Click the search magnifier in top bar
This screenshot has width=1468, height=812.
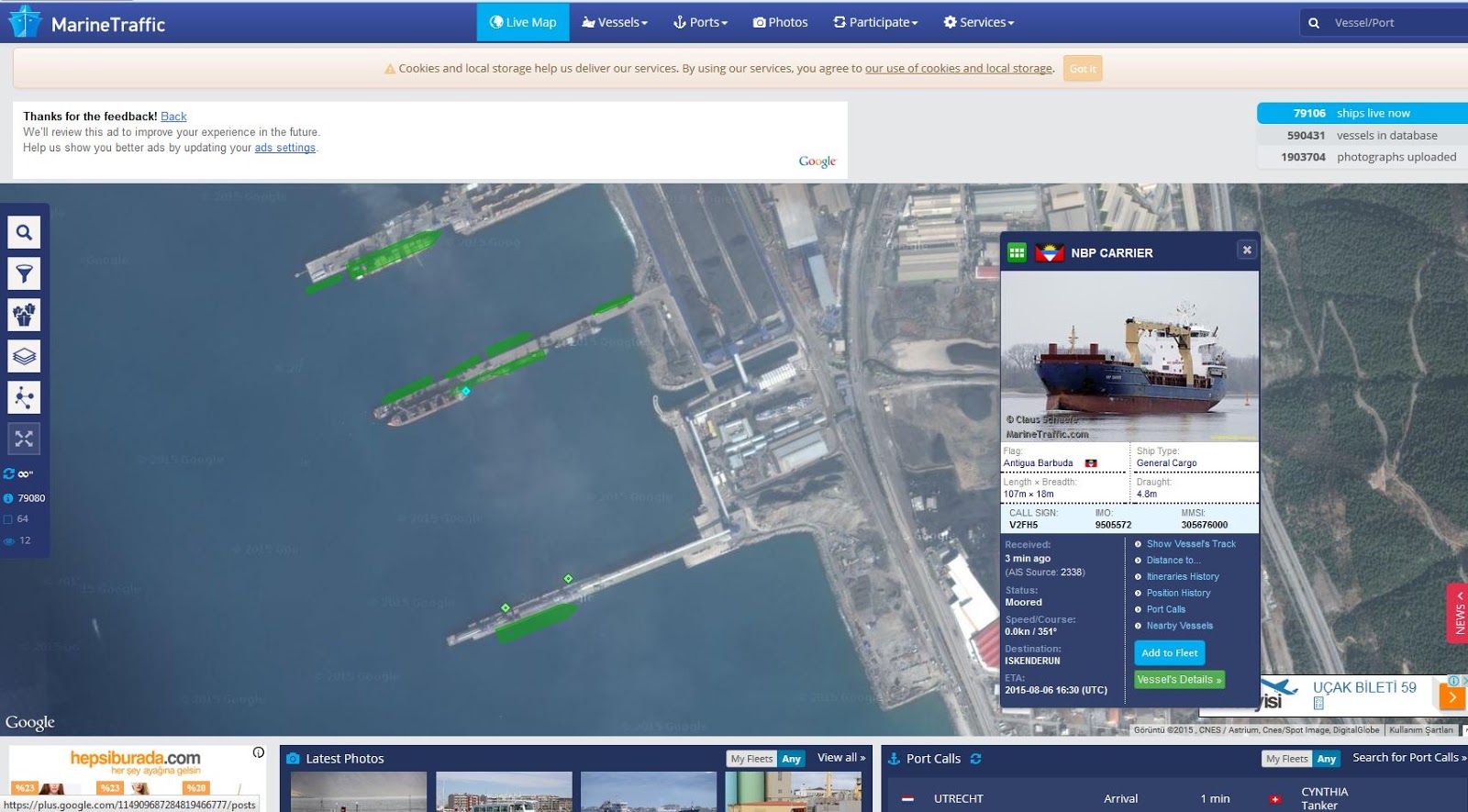tap(1314, 23)
